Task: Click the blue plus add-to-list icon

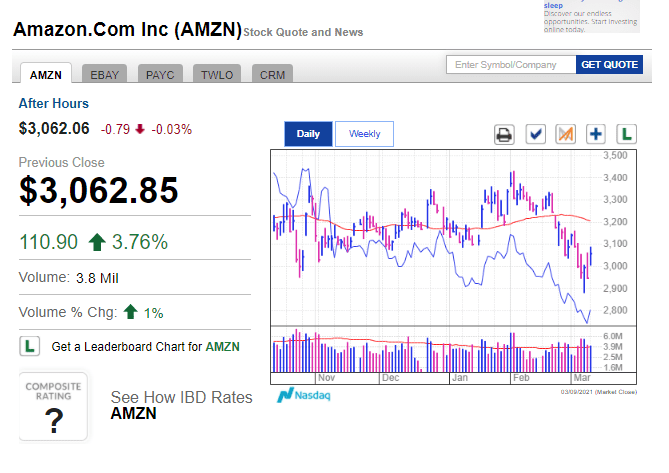Action: [x=596, y=134]
